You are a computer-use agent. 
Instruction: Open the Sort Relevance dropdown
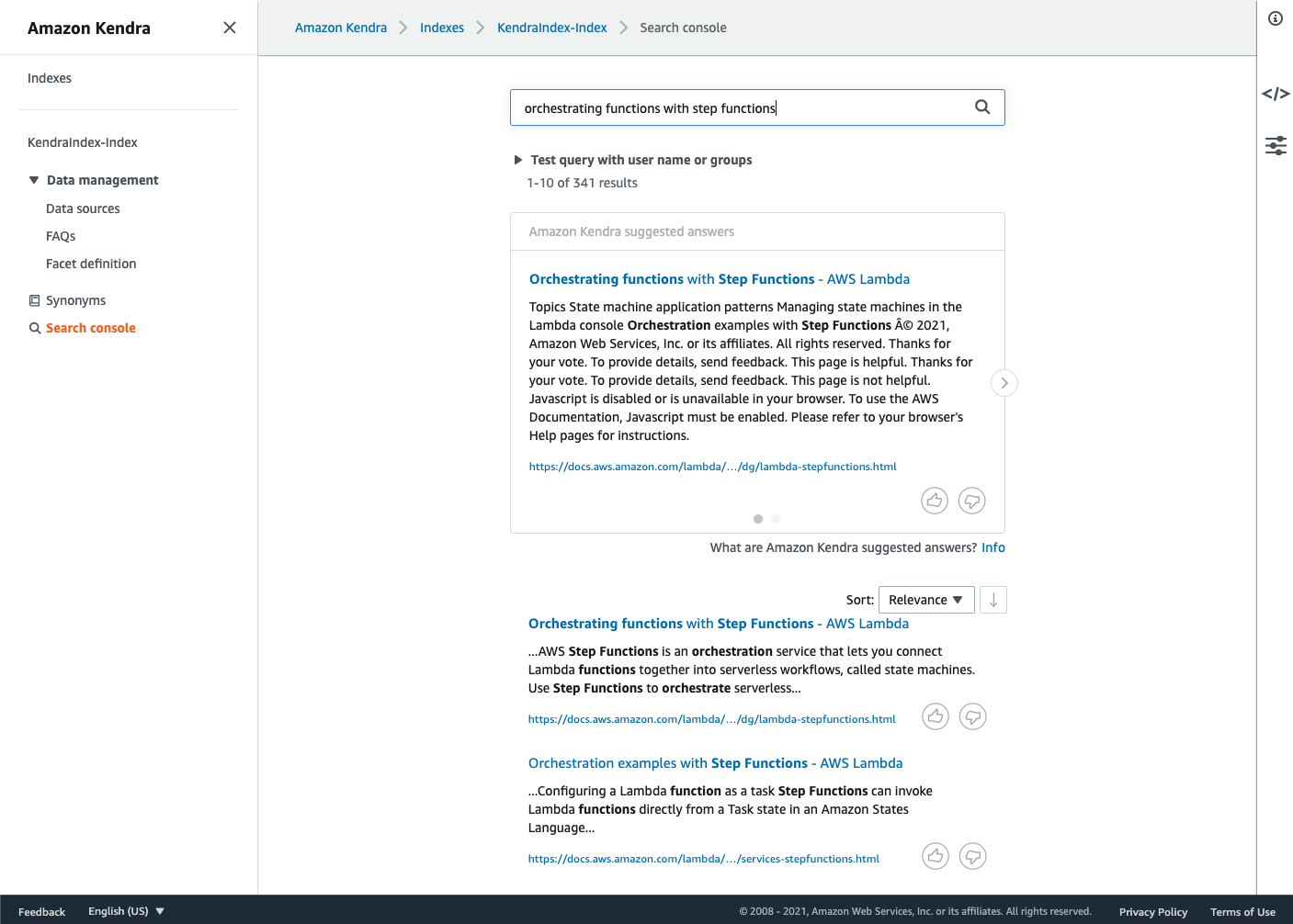pyautogui.click(x=926, y=600)
